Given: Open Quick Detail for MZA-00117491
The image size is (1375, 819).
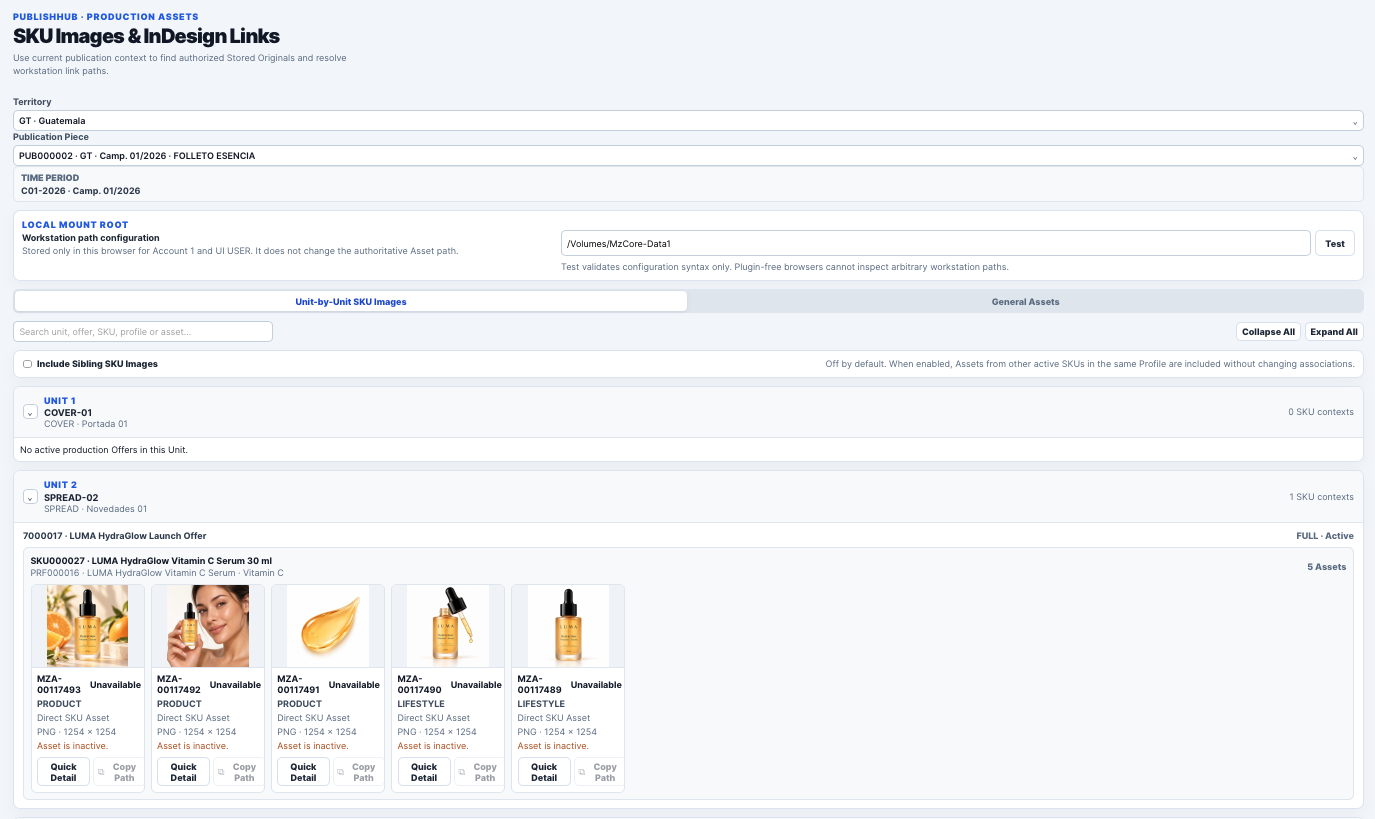Looking at the screenshot, I should [x=304, y=772].
